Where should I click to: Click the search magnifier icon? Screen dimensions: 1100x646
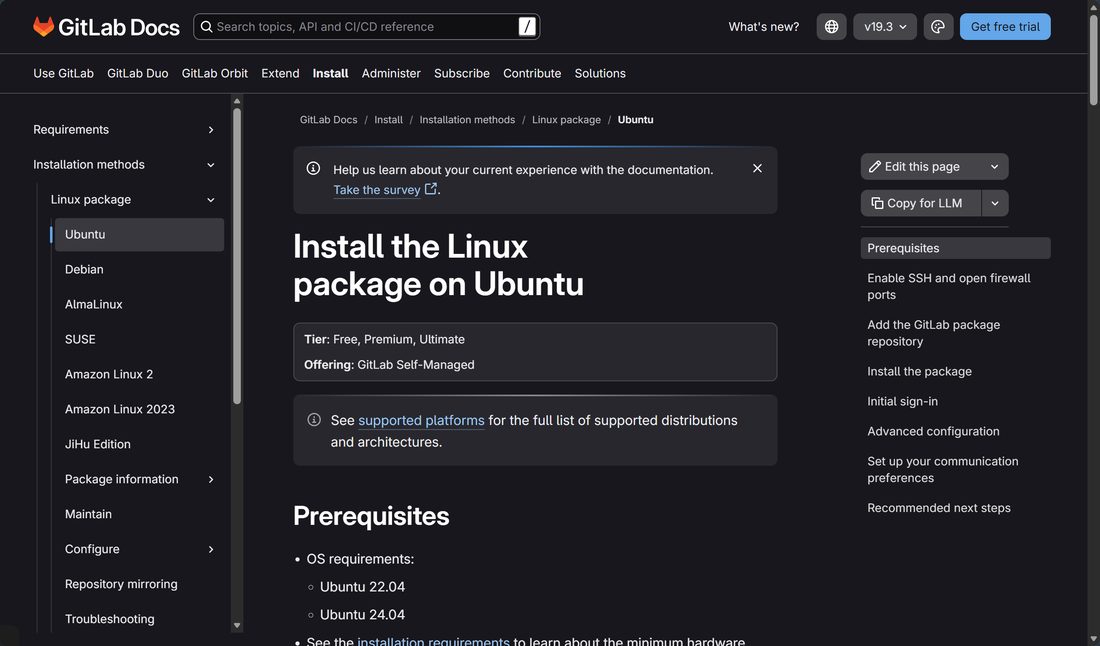tap(206, 27)
